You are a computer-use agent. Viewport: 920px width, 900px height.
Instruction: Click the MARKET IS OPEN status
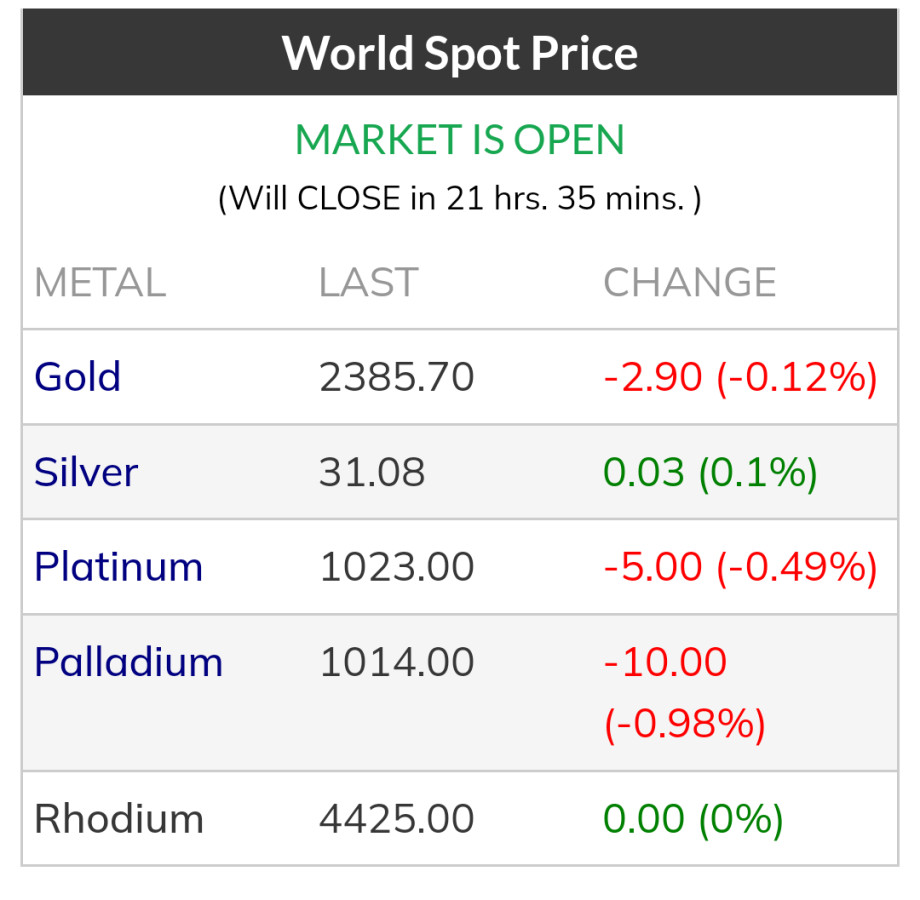(x=460, y=140)
